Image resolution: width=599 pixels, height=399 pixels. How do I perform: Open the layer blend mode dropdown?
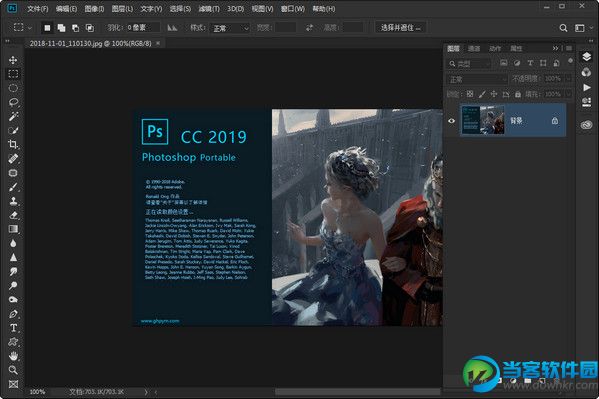tap(477, 79)
